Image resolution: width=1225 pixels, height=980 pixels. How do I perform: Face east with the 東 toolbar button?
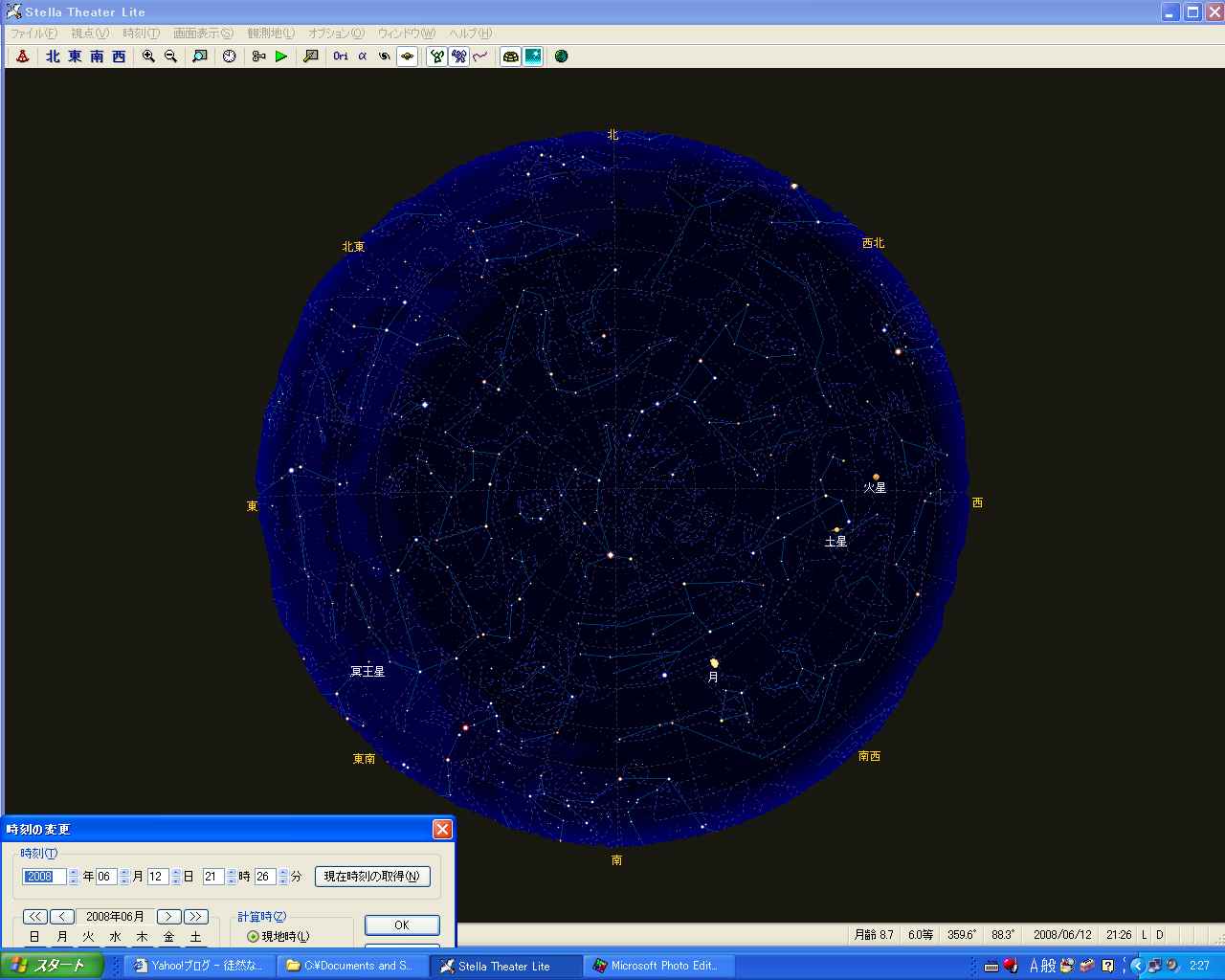75,56
